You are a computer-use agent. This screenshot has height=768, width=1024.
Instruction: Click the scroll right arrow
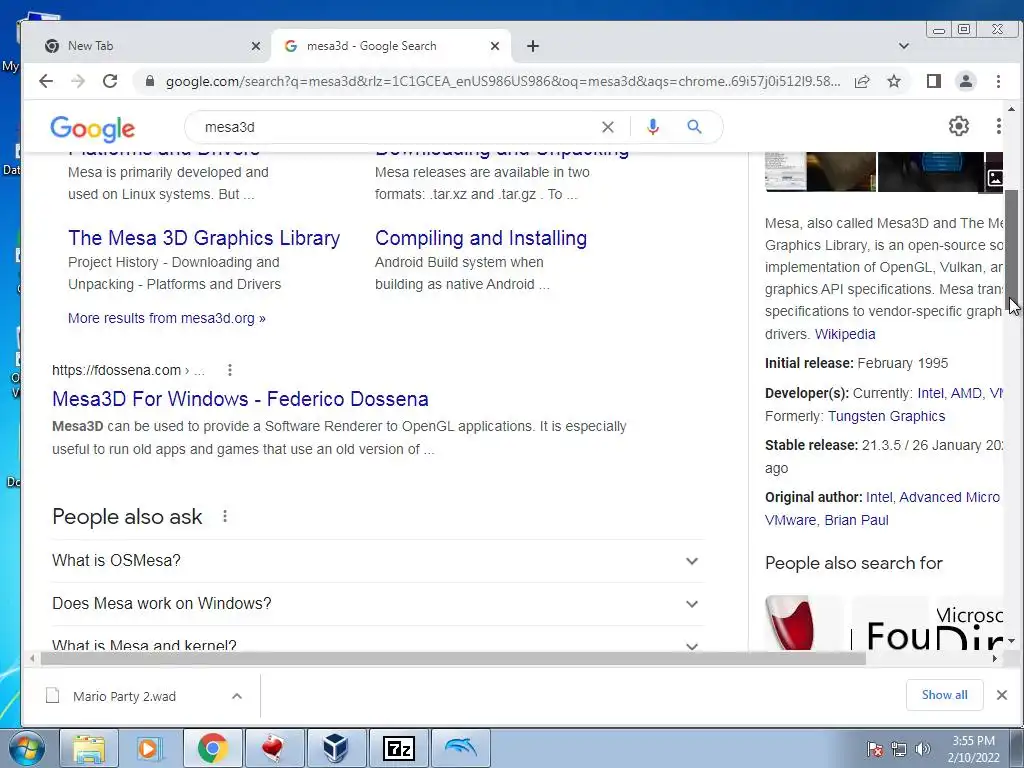pos(995,658)
